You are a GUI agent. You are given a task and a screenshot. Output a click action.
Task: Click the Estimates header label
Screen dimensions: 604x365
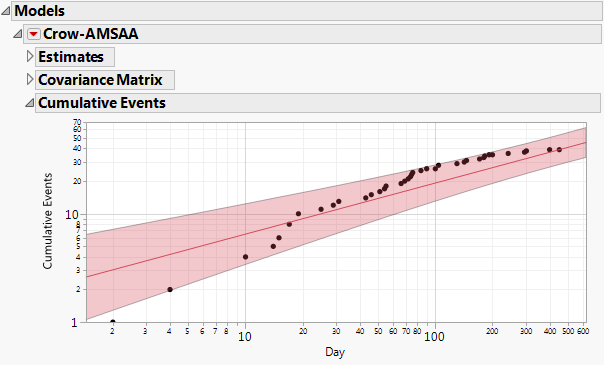click(x=71, y=57)
